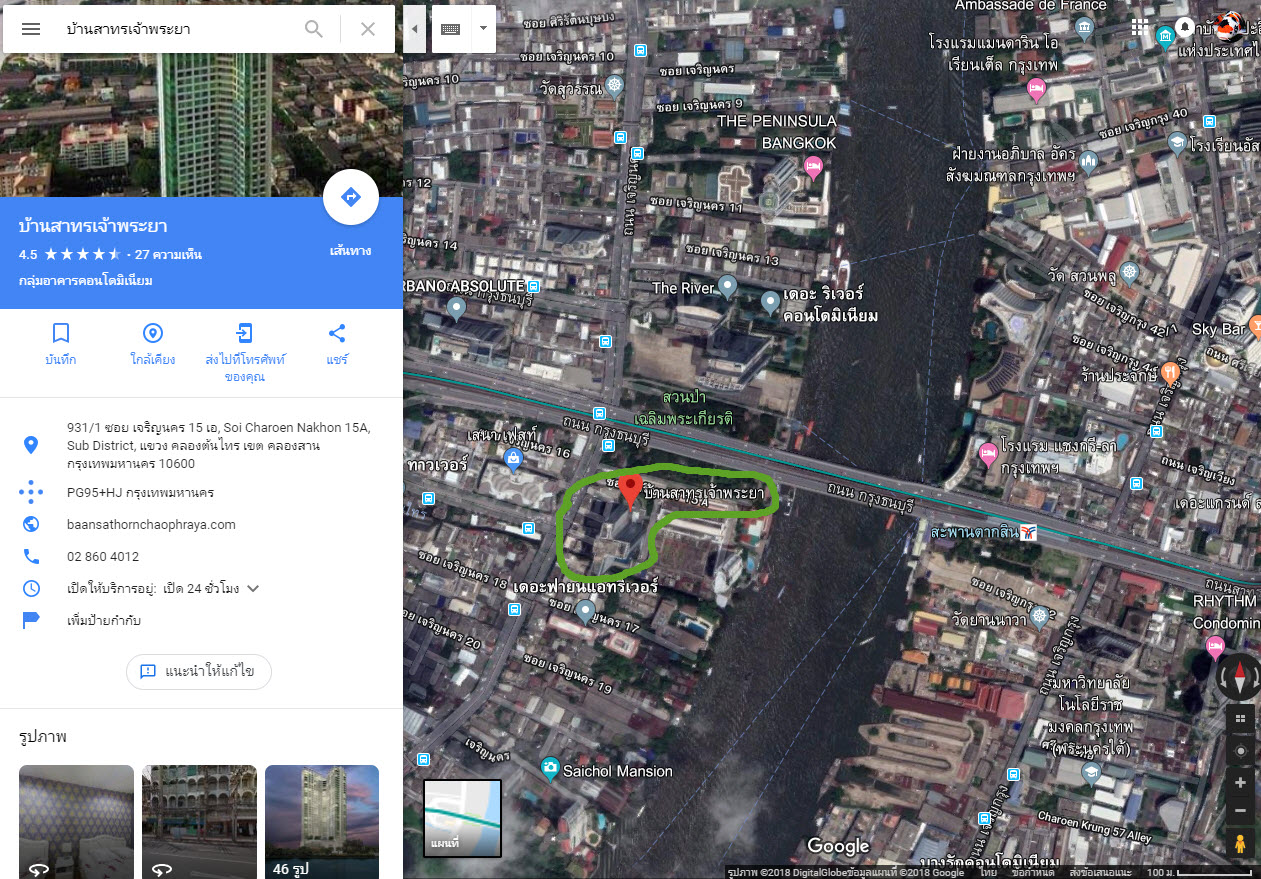Screen dimensions: 1261x879
Task: Zoom in with the plus button
Action: click(x=1240, y=783)
